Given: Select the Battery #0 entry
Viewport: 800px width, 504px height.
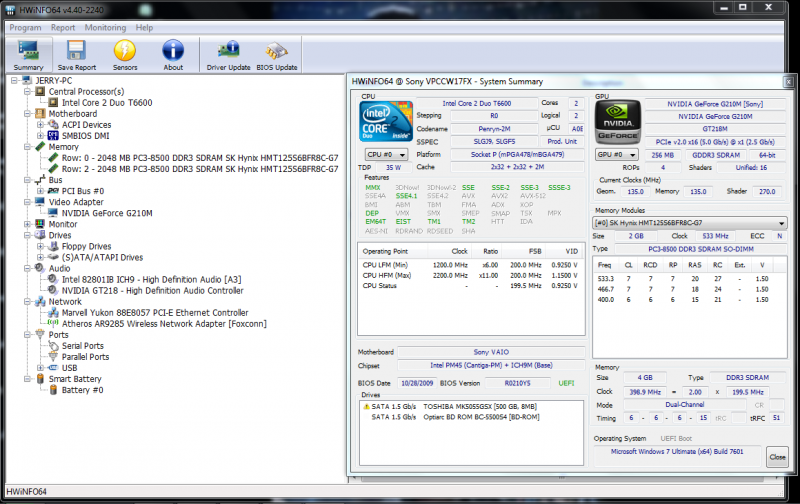Looking at the screenshot, I should [x=82, y=390].
